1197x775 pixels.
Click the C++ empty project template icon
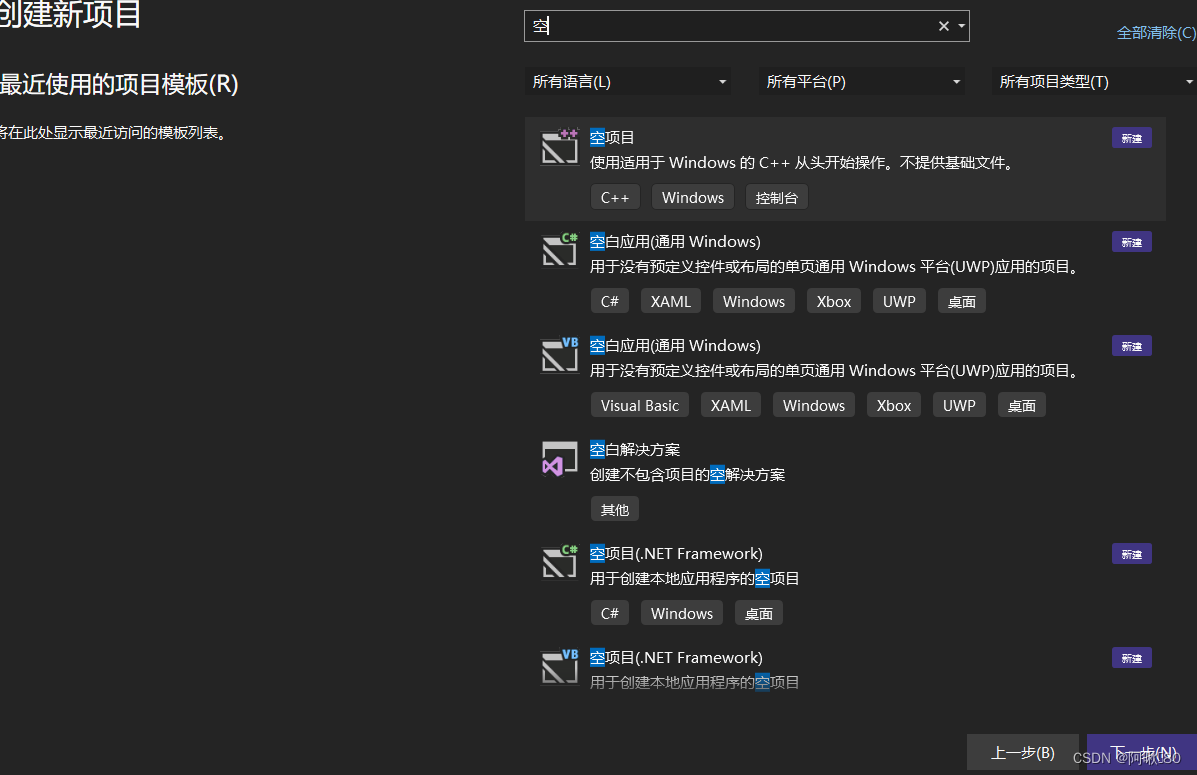560,147
